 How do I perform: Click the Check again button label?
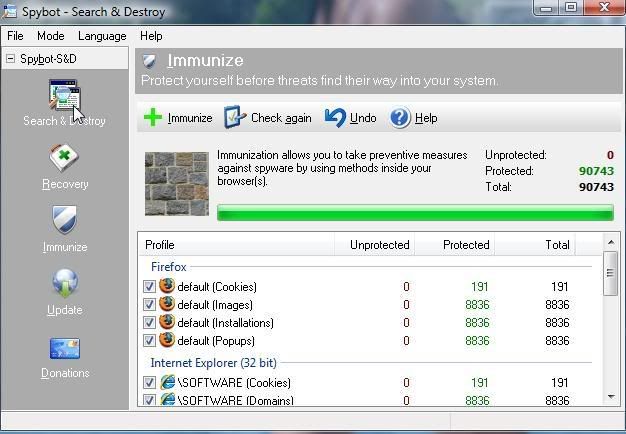(x=281, y=118)
